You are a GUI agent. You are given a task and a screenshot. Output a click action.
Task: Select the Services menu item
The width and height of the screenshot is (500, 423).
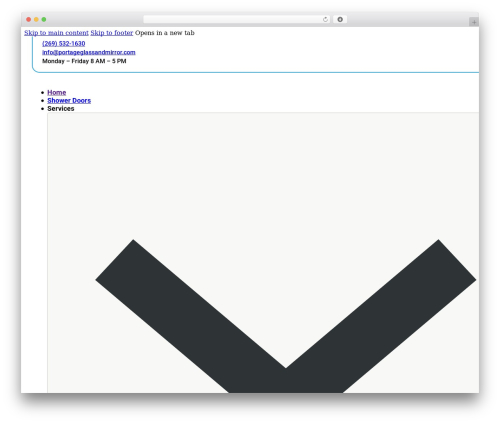(61, 109)
